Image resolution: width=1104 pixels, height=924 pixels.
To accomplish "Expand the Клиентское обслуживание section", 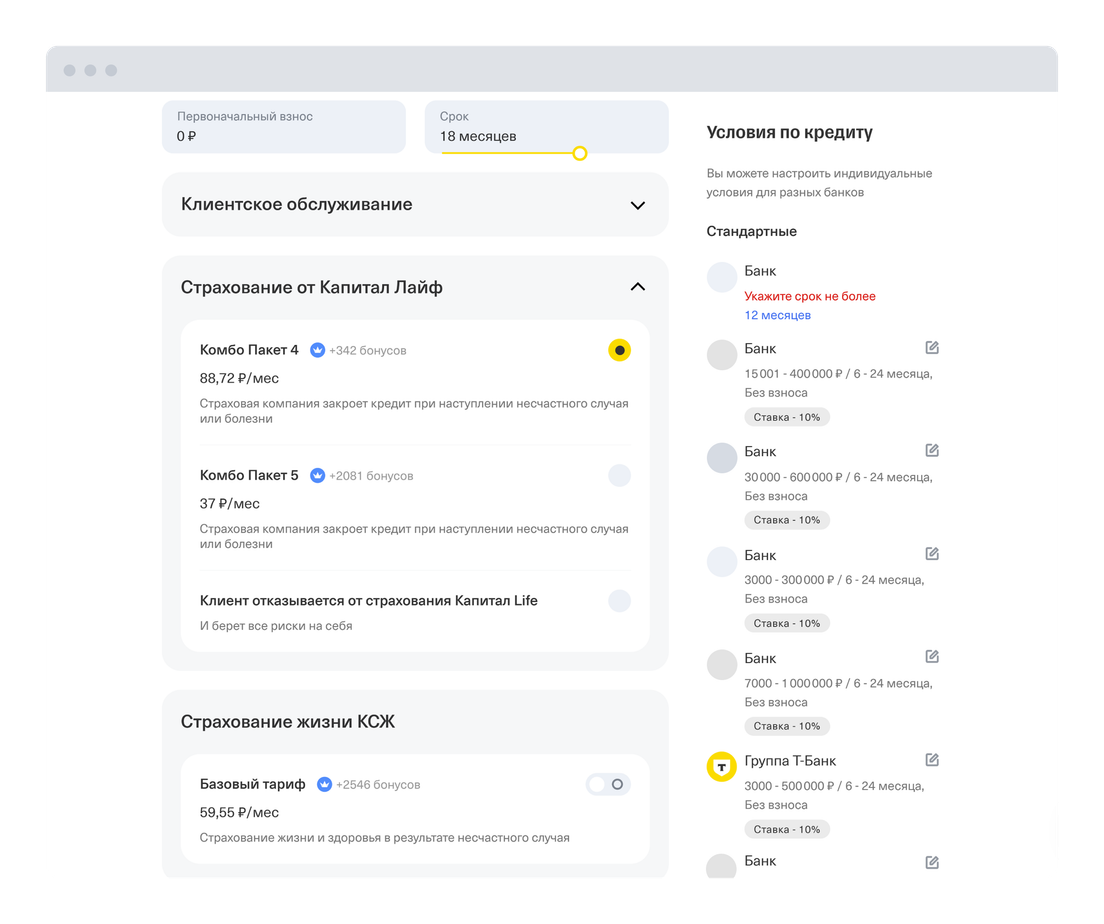I will (x=638, y=205).
